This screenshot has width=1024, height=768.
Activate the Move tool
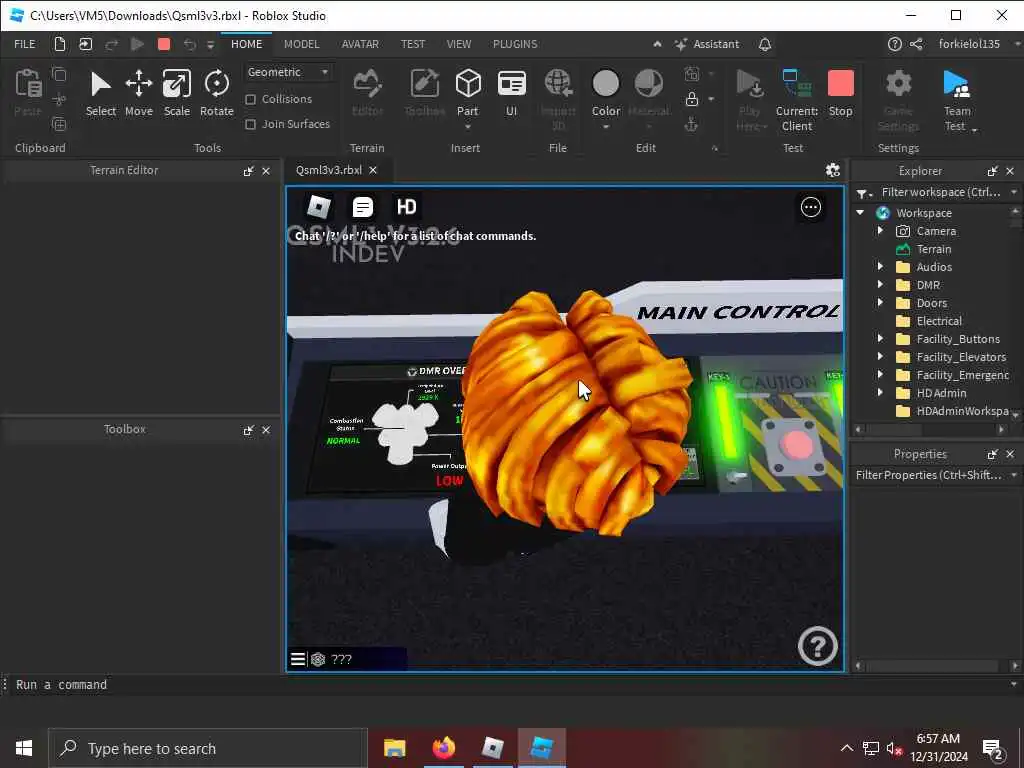tap(138, 93)
